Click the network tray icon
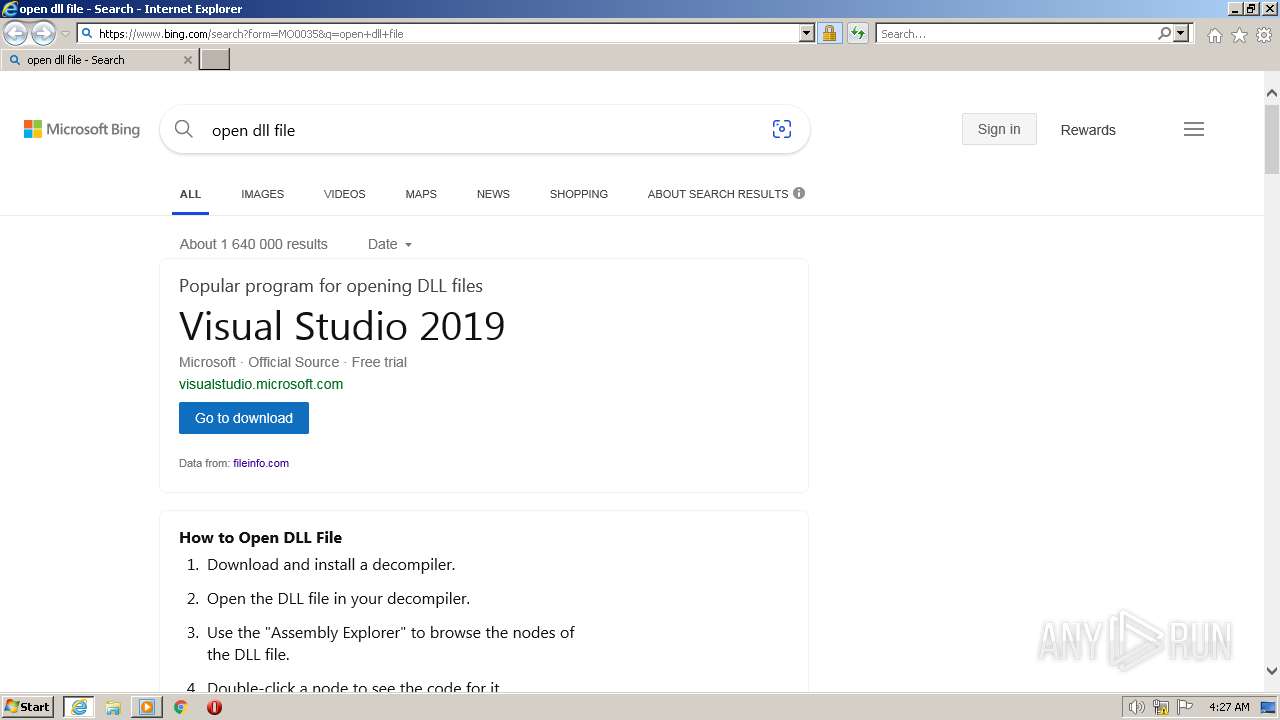The width and height of the screenshot is (1280, 720). (x=1161, y=707)
